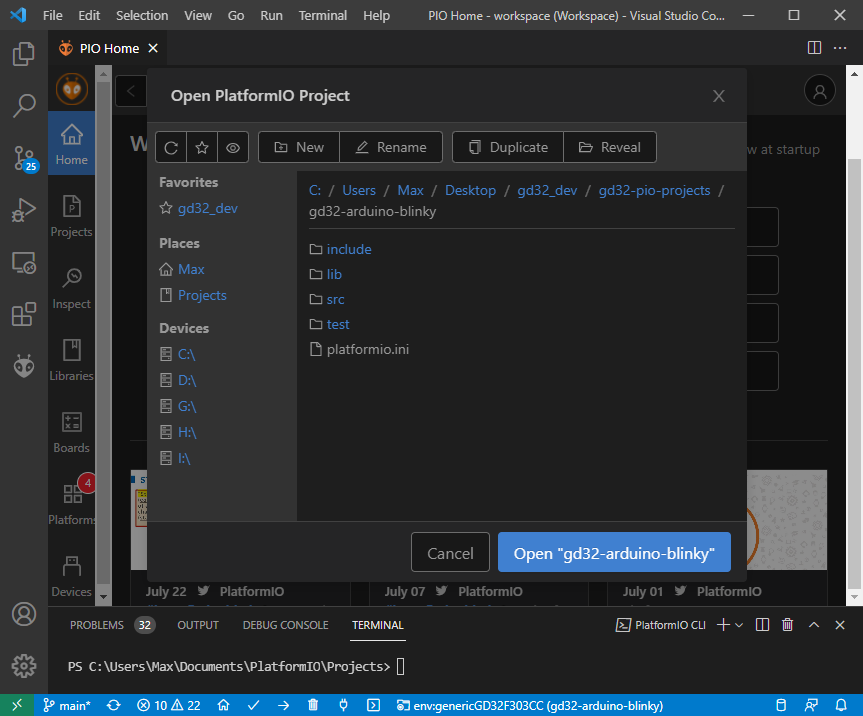Go to PIO Home section

pyautogui.click(x=72, y=144)
